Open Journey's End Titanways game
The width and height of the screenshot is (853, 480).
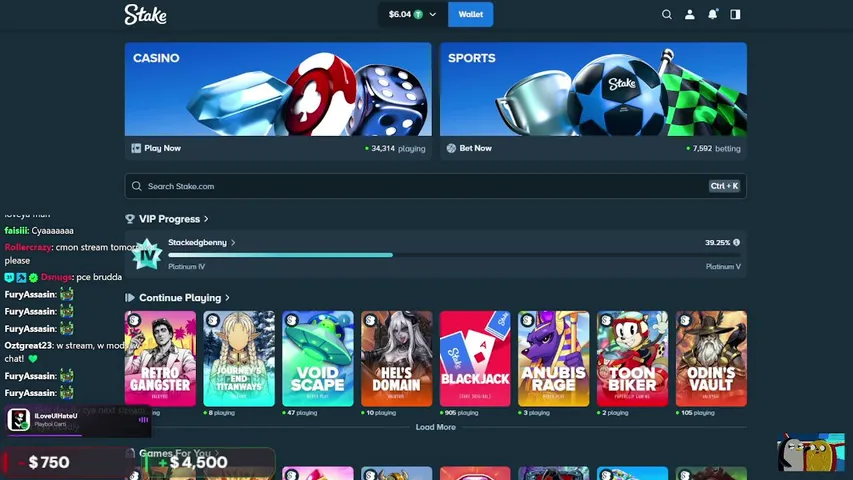tap(239, 359)
